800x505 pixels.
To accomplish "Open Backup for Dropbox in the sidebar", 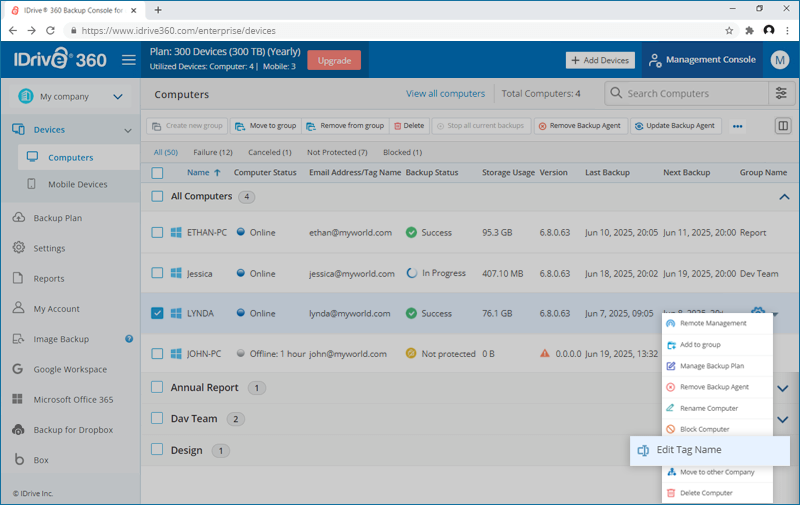I will (x=73, y=430).
